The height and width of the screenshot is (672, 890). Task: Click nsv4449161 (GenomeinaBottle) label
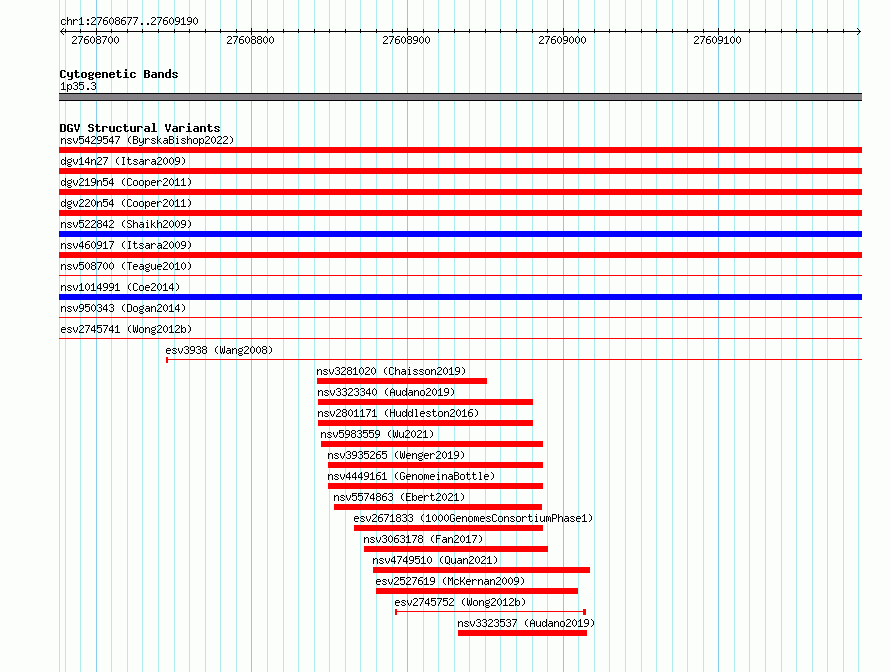point(411,476)
